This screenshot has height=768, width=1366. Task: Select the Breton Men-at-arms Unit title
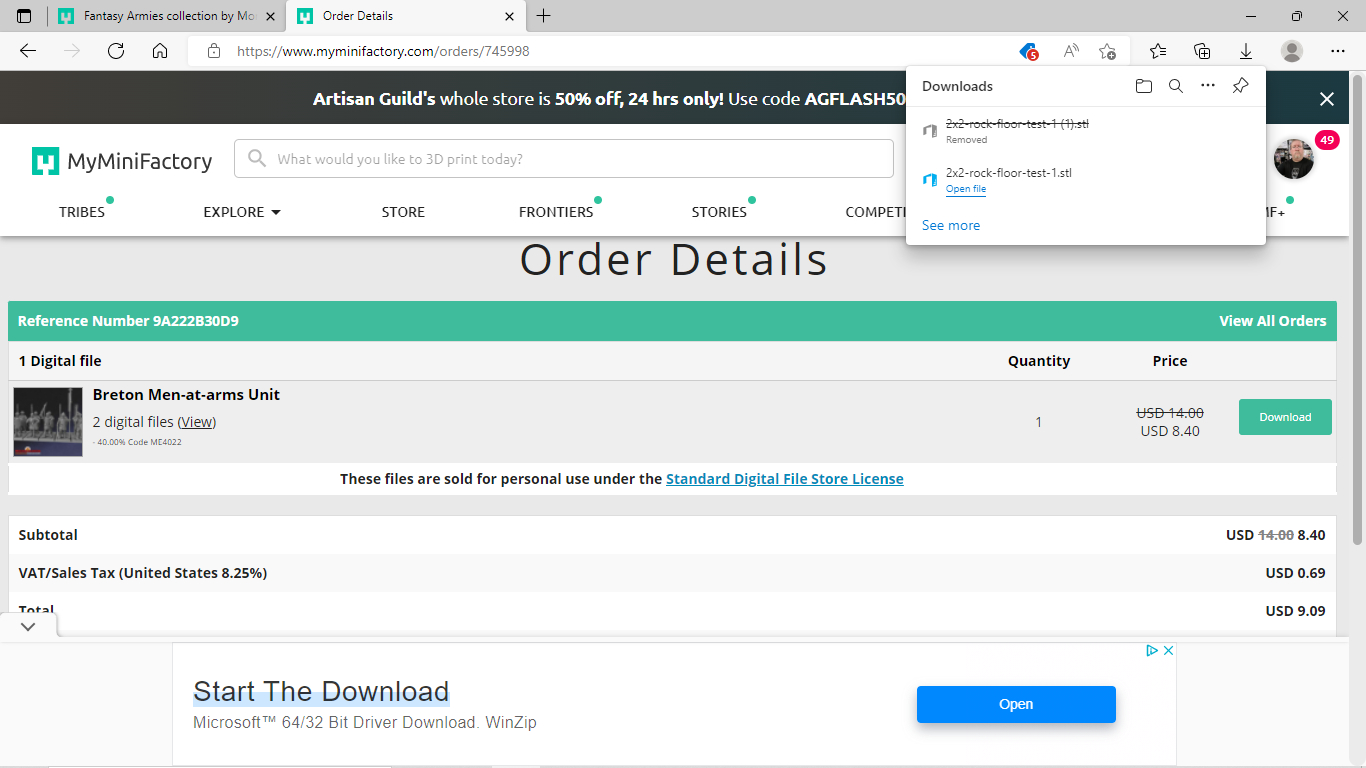[x=186, y=395]
